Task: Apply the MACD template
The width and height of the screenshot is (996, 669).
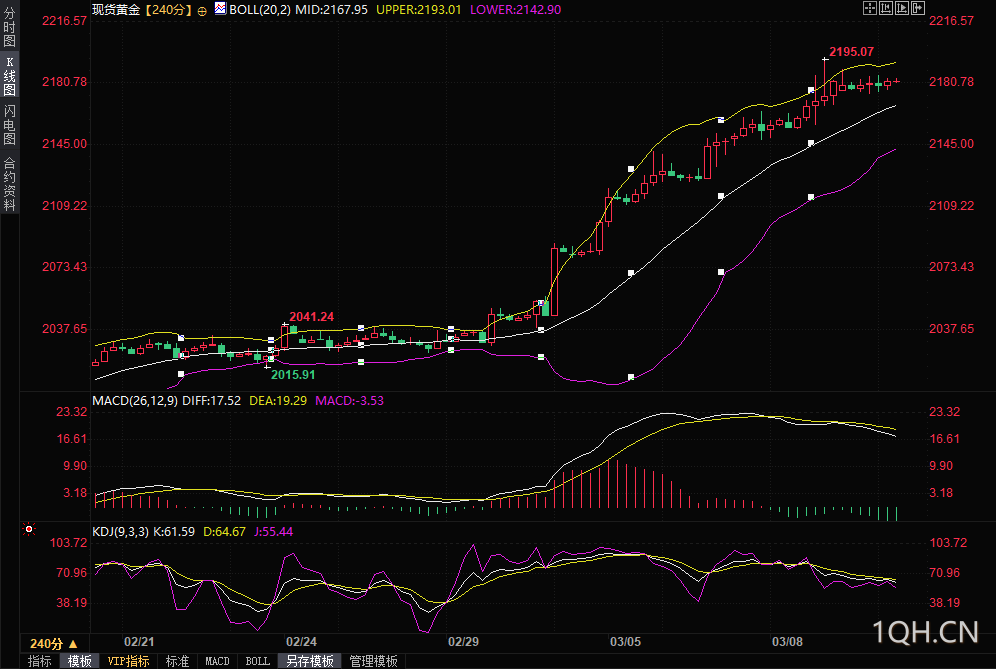Action: pyautogui.click(x=217, y=661)
